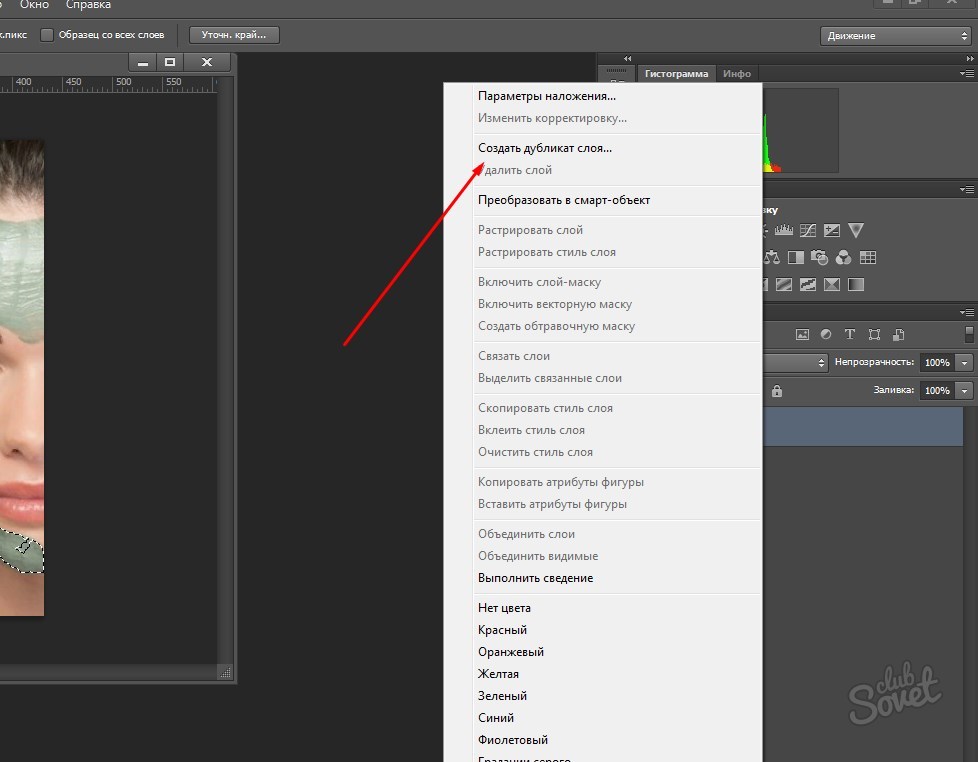Click the 'Непрозрачность' 100% value field
The width and height of the screenshot is (978, 762).
point(936,363)
